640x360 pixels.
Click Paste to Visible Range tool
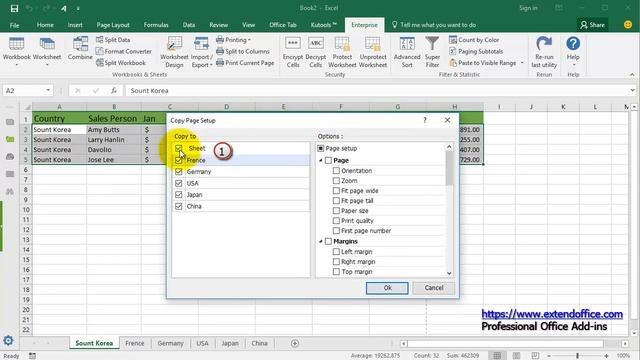coord(483,63)
